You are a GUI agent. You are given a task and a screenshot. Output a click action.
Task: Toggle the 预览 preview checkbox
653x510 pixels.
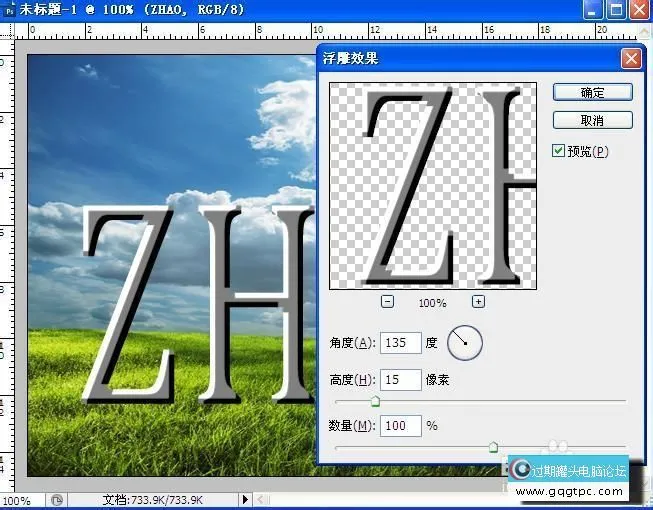558,151
